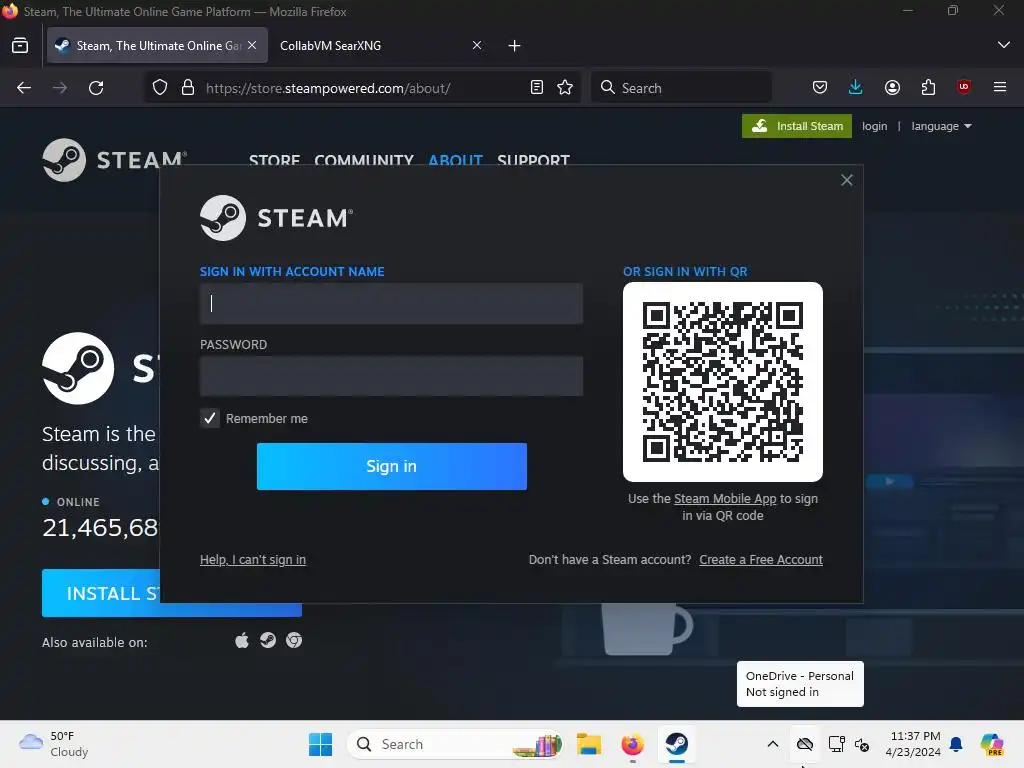The height and width of the screenshot is (768, 1024).
Task: Open Windows Start menu
Action: pyautogui.click(x=321, y=744)
